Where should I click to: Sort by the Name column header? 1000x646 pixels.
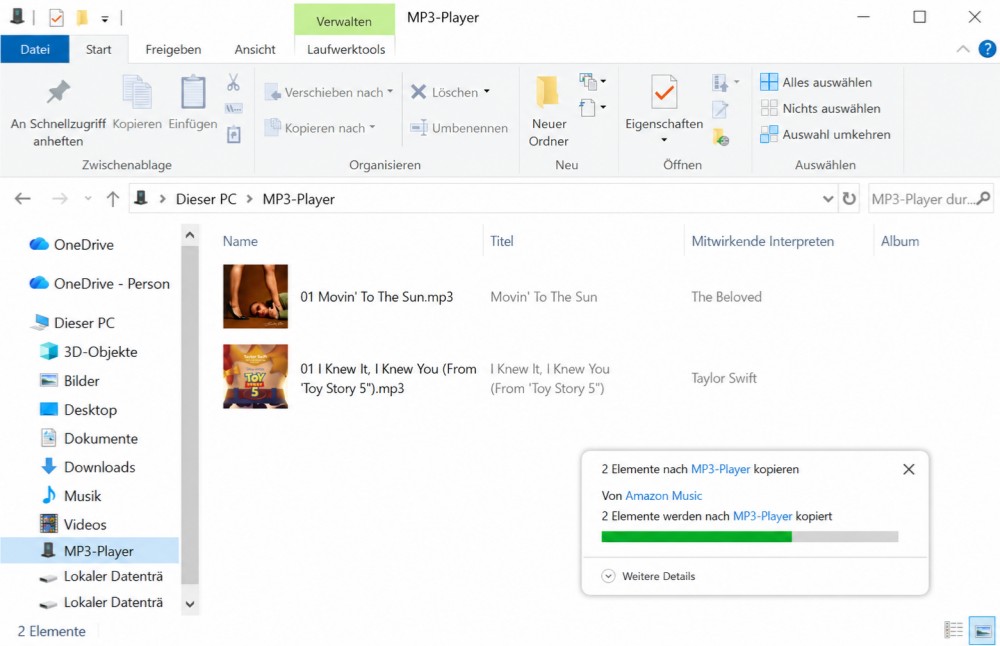(x=240, y=241)
